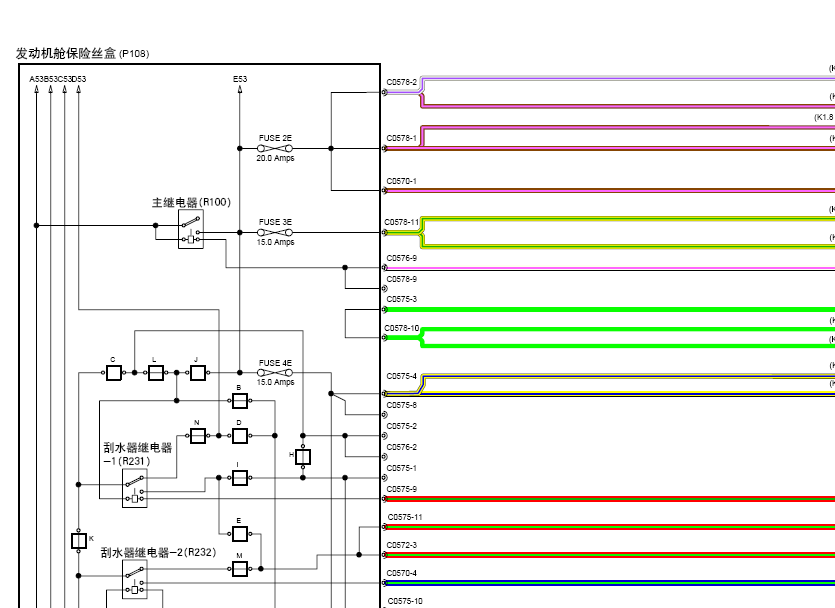Click the FUSE 3E fuse symbol
Viewport: 835px width, 608px height.
pyautogui.click(x=275, y=233)
